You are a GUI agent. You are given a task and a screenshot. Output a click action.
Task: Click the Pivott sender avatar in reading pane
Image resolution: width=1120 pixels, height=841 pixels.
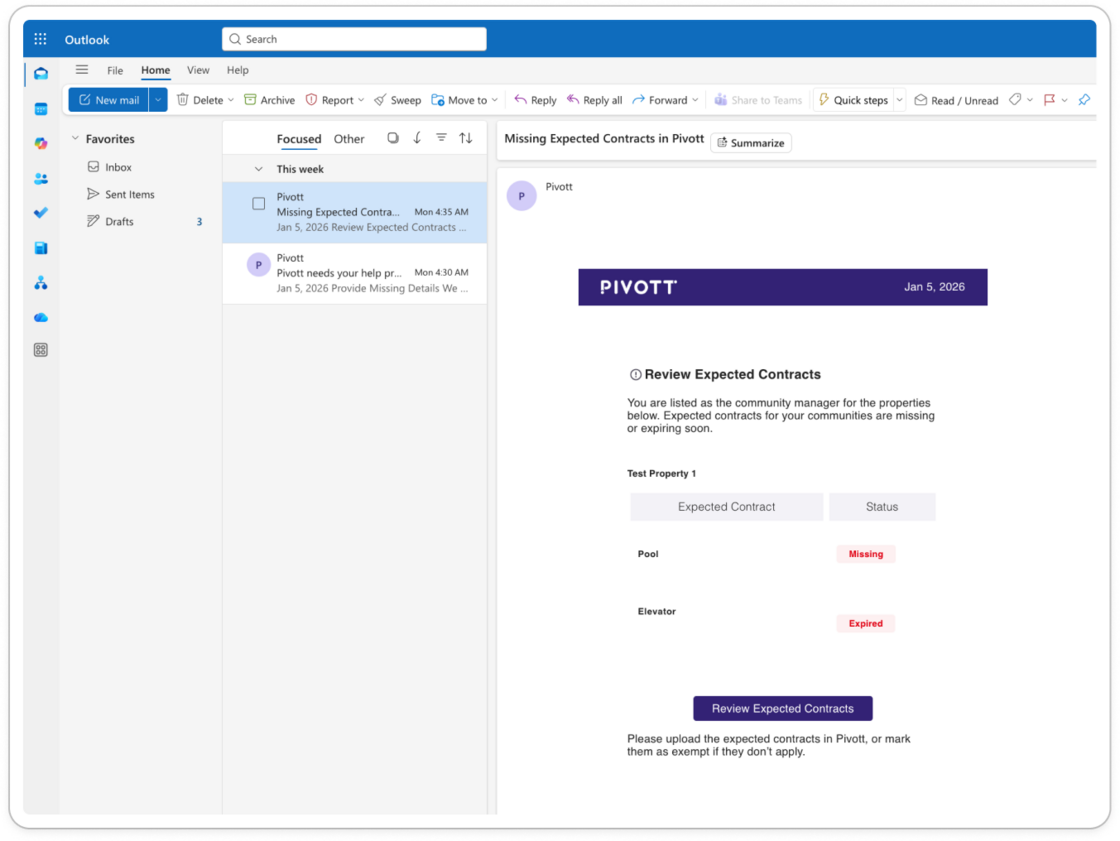click(x=521, y=196)
